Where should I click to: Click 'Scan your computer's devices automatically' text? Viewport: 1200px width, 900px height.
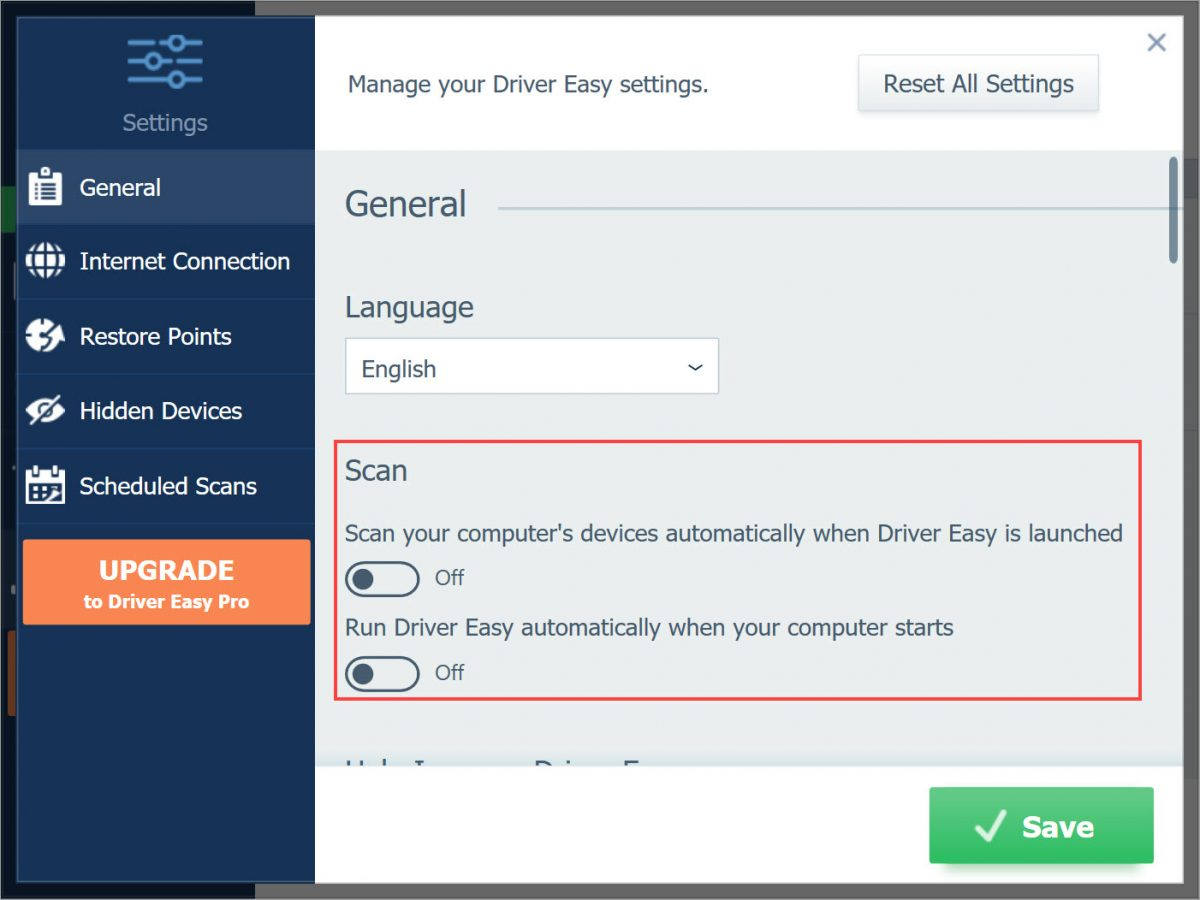coord(734,534)
